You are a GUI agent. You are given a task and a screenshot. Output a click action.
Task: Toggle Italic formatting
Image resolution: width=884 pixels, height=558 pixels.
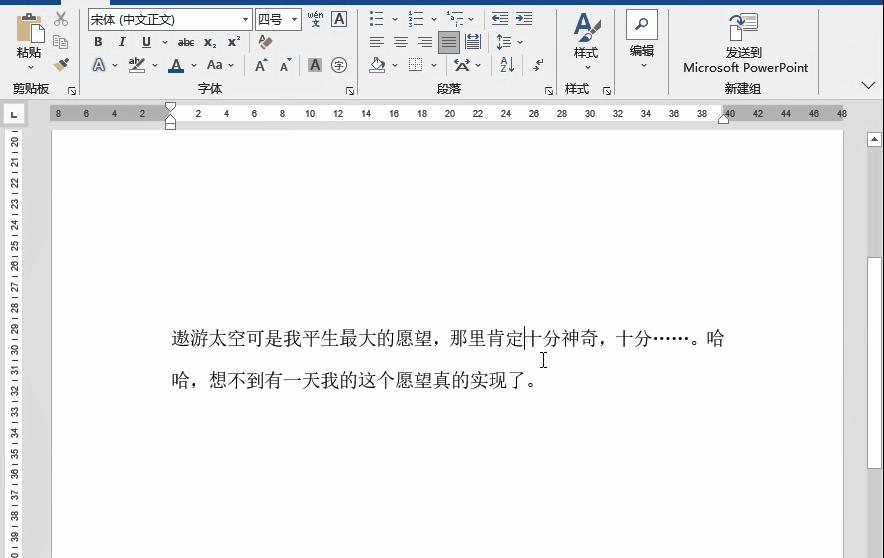[x=122, y=42]
